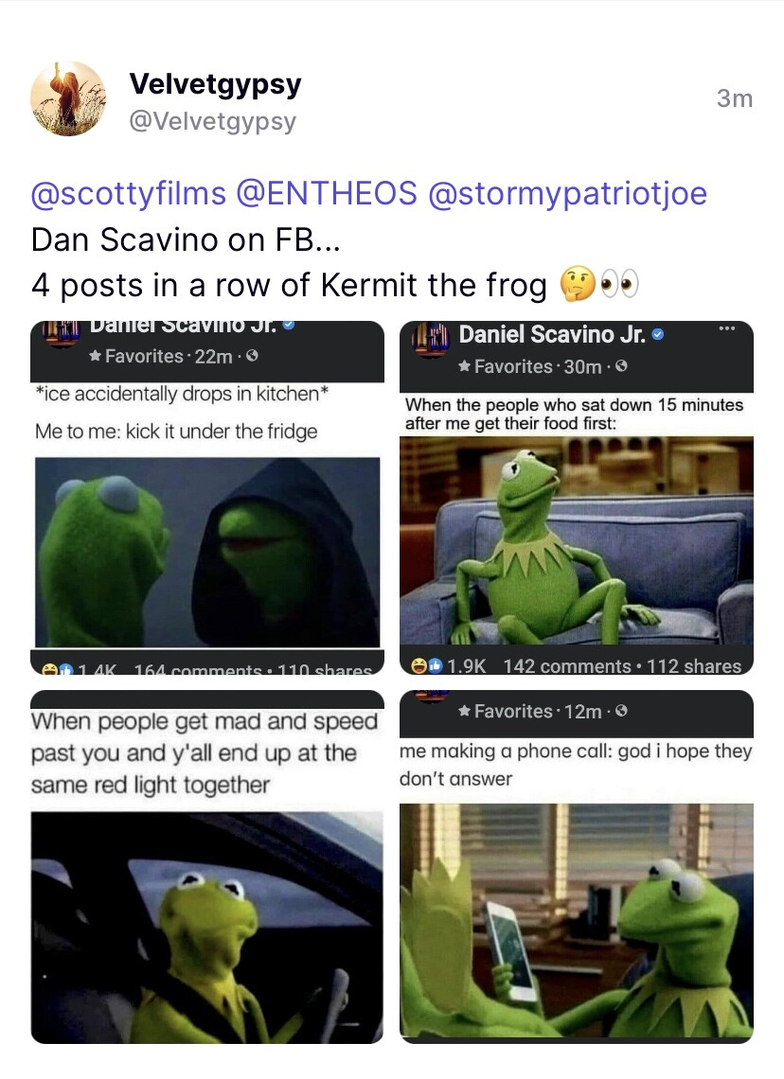Click the three-dot menu on the Scavino post
Image resolution: width=784 pixels, height=1079 pixels.
[726, 329]
